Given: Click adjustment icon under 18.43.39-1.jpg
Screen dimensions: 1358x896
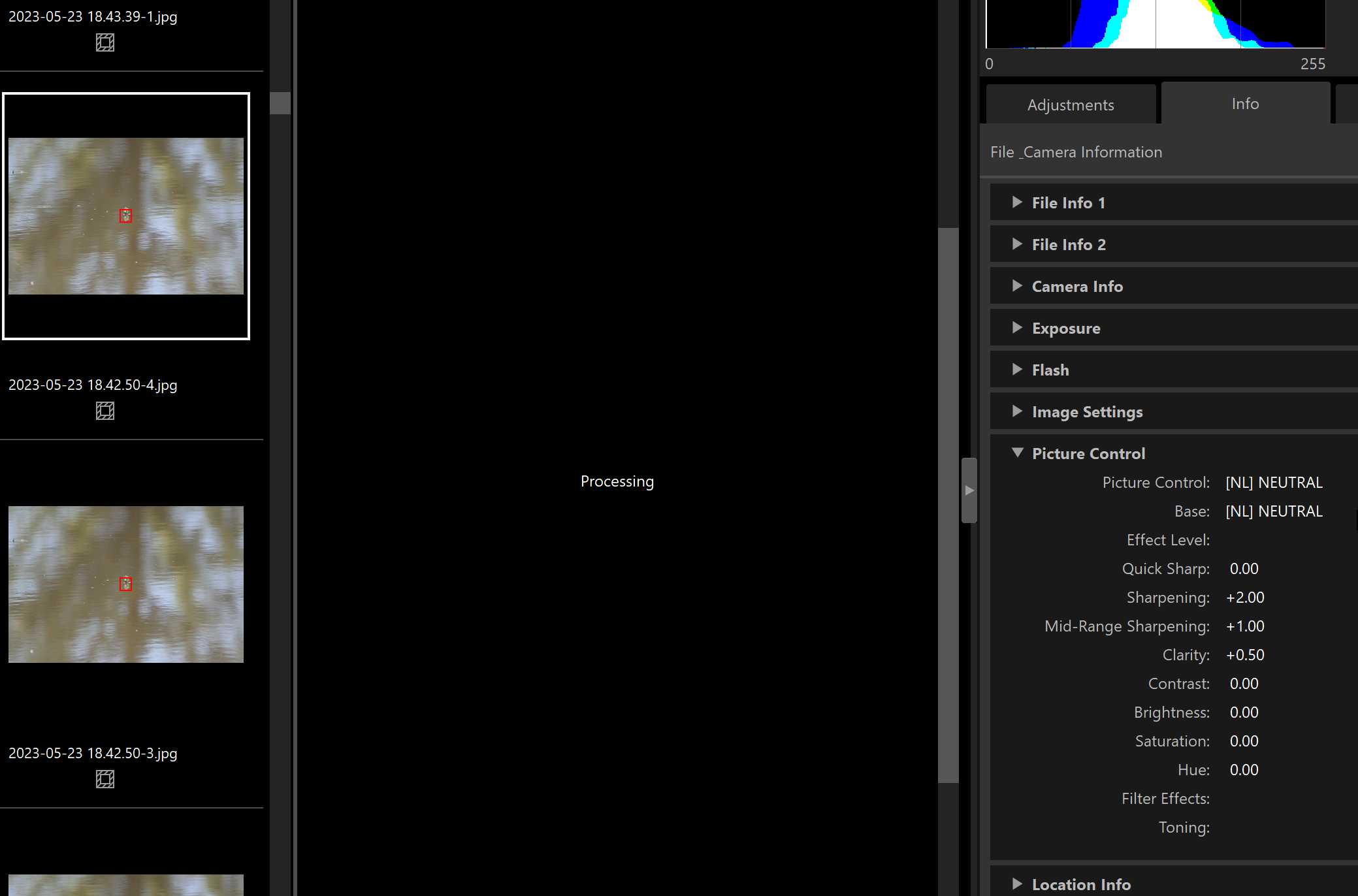Looking at the screenshot, I should coord(105,42).
